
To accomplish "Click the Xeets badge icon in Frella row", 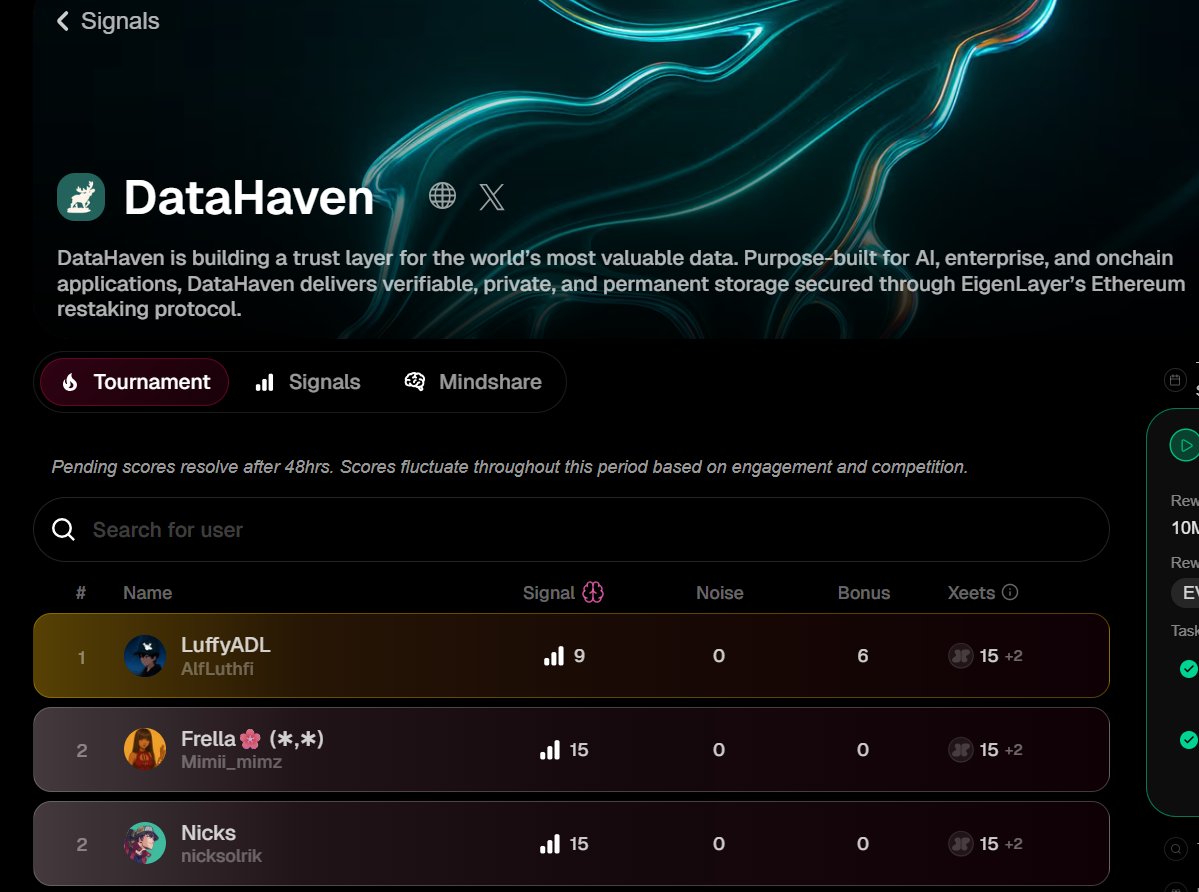I will [x=960, y=750].
